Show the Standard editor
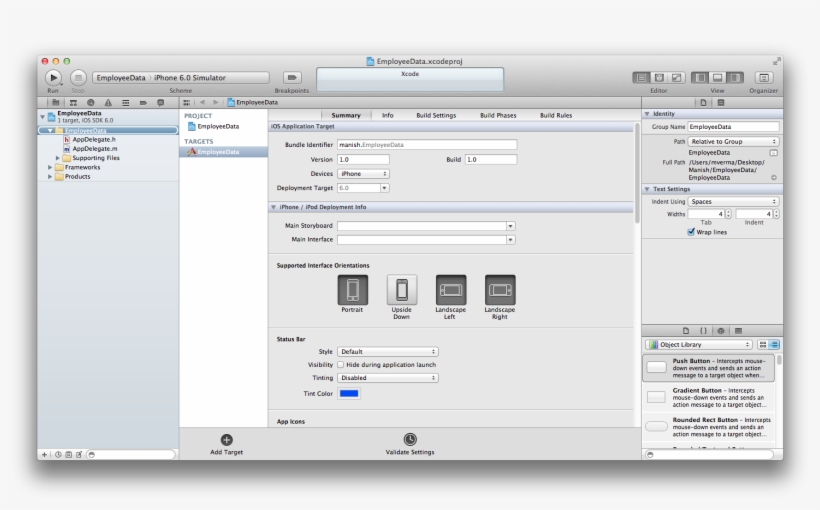The image size is (820, 510). tap(642, 77)
